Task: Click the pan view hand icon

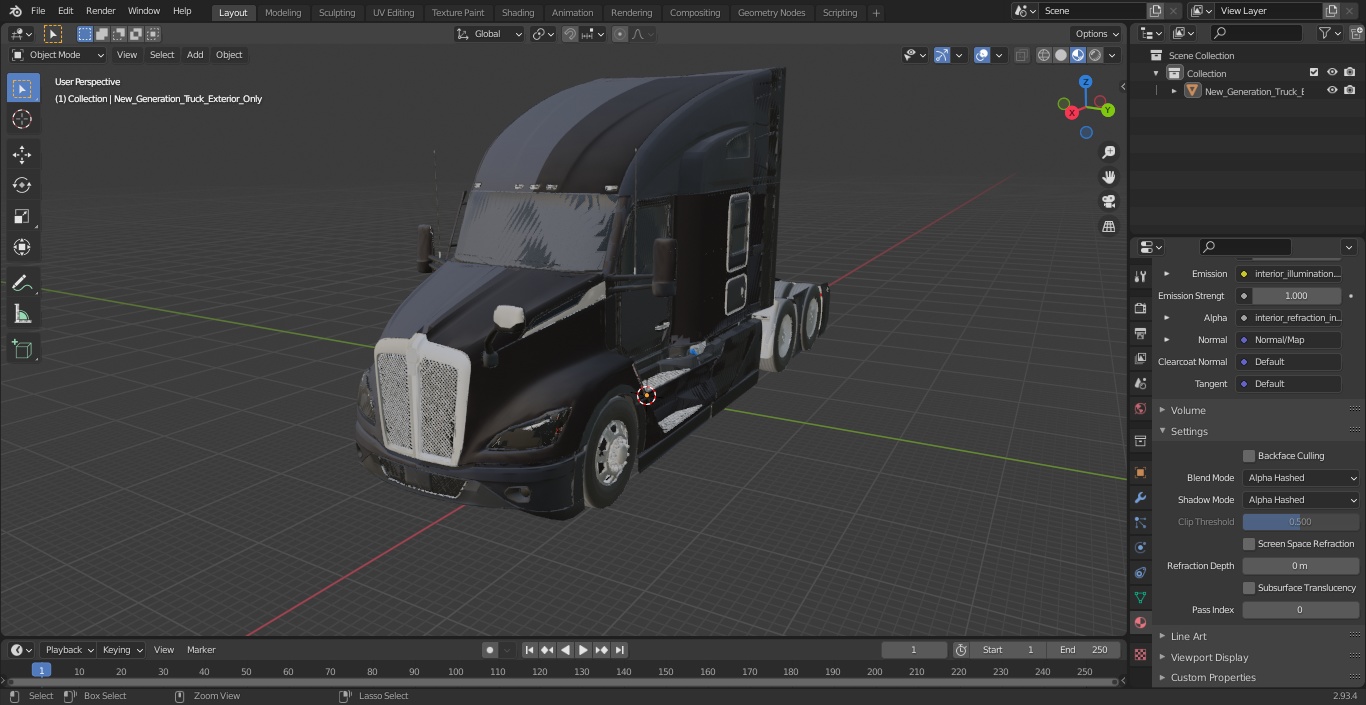Action: click(1109, 177)
